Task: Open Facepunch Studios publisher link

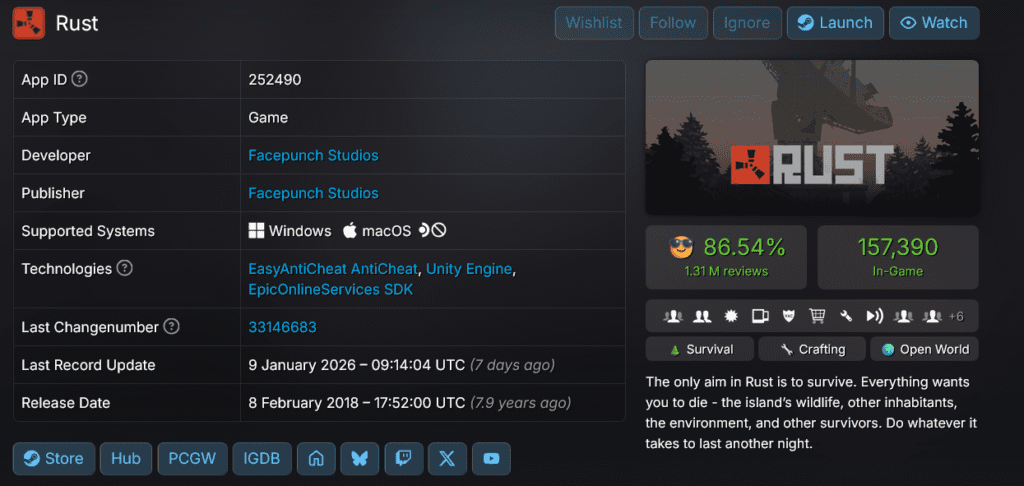Action: click(313, 193)
